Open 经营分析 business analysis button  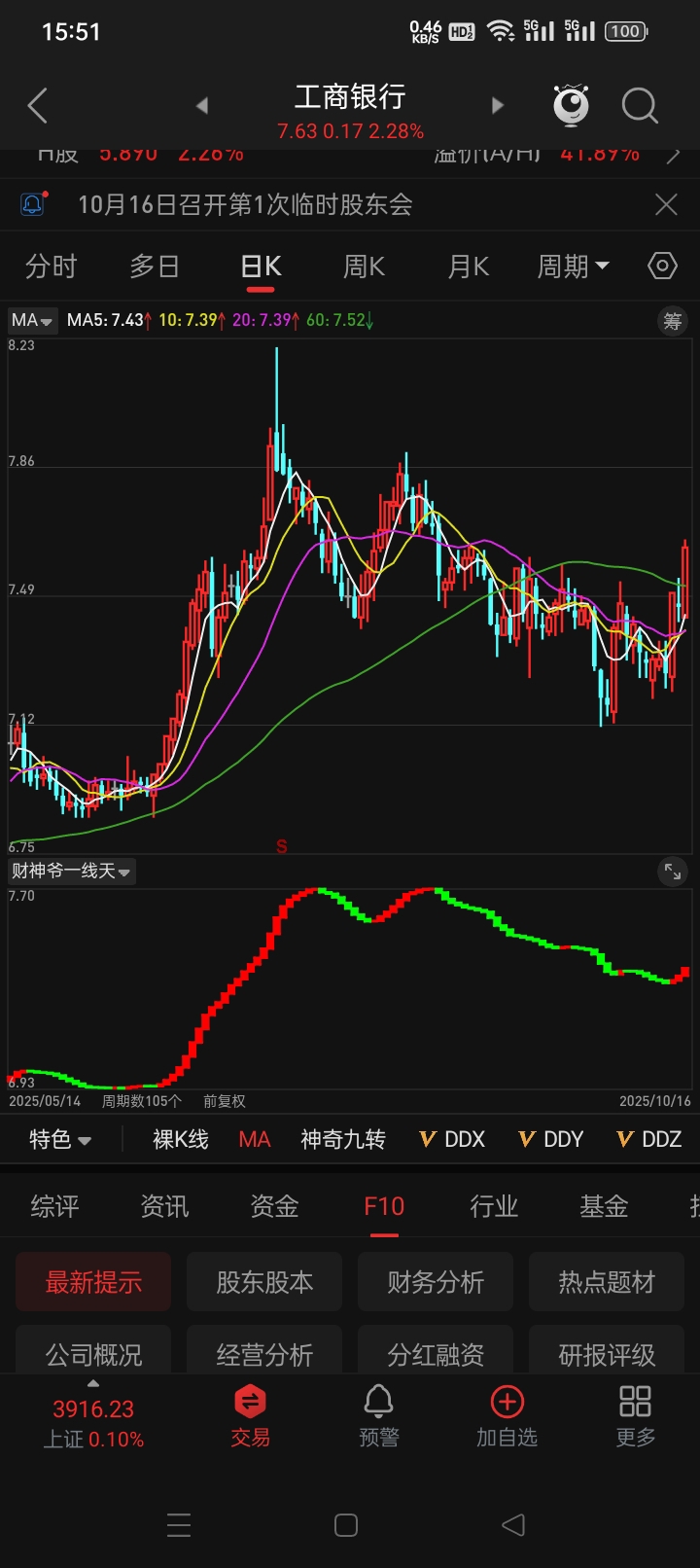point(264,1350)
